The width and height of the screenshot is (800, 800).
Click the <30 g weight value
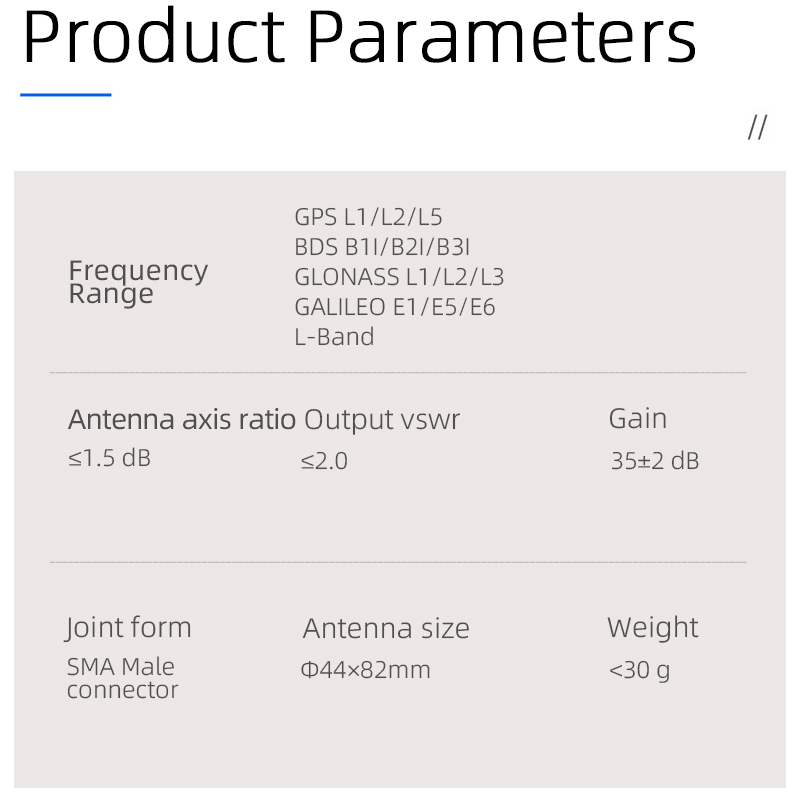pyautogui.click(x=639, y=670)
